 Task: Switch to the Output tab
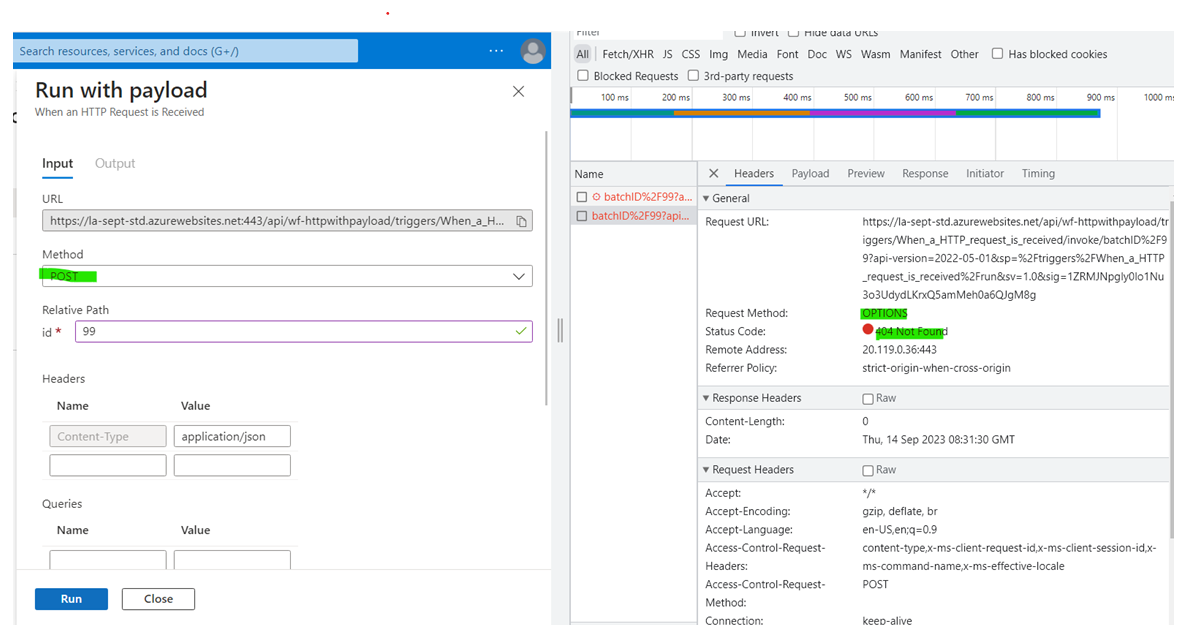point(114,163)
